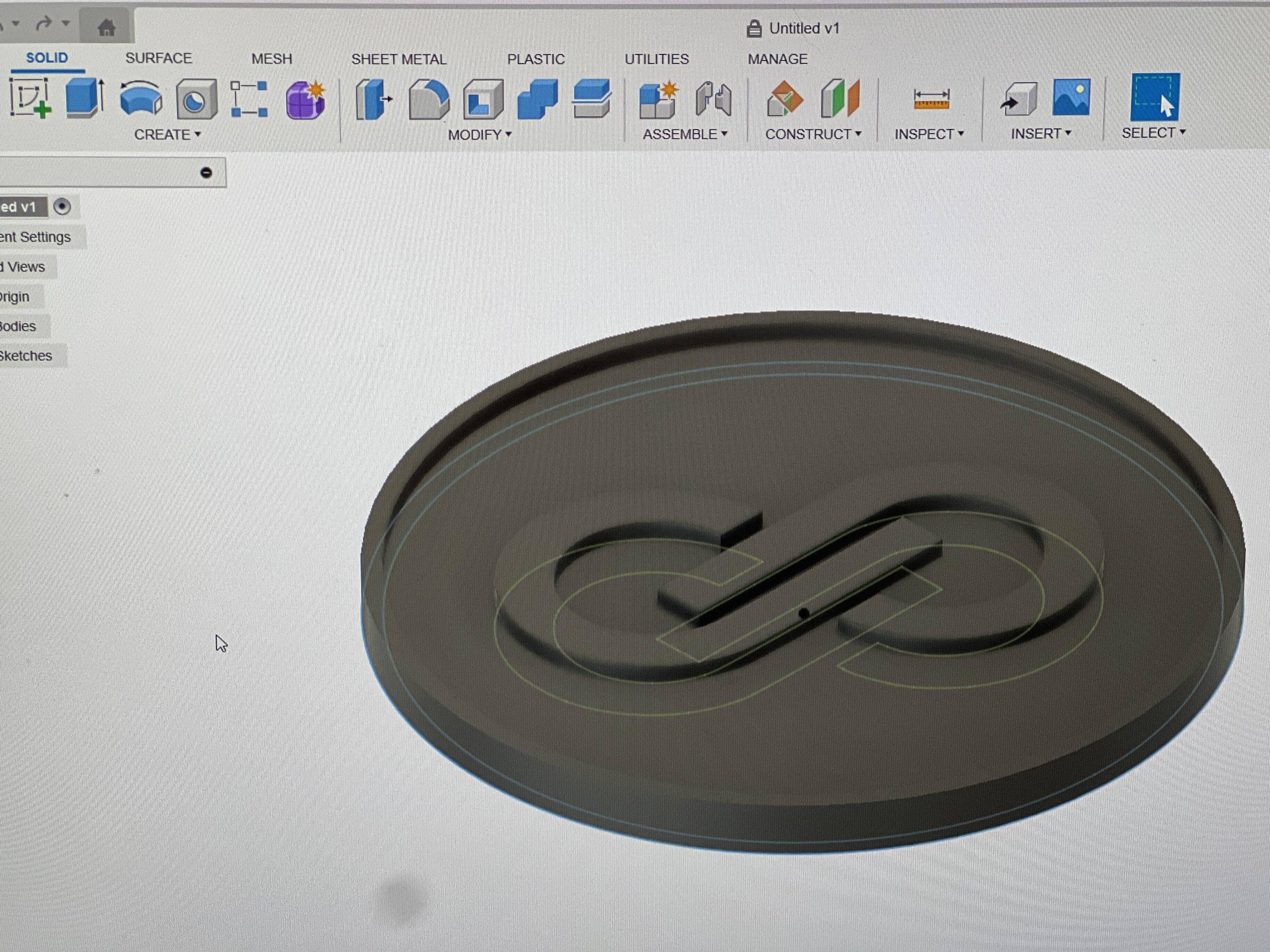Viewport: 1270px width, 952px height.
Task: Select the Revolve tool icon
Action: pos(140,99)
